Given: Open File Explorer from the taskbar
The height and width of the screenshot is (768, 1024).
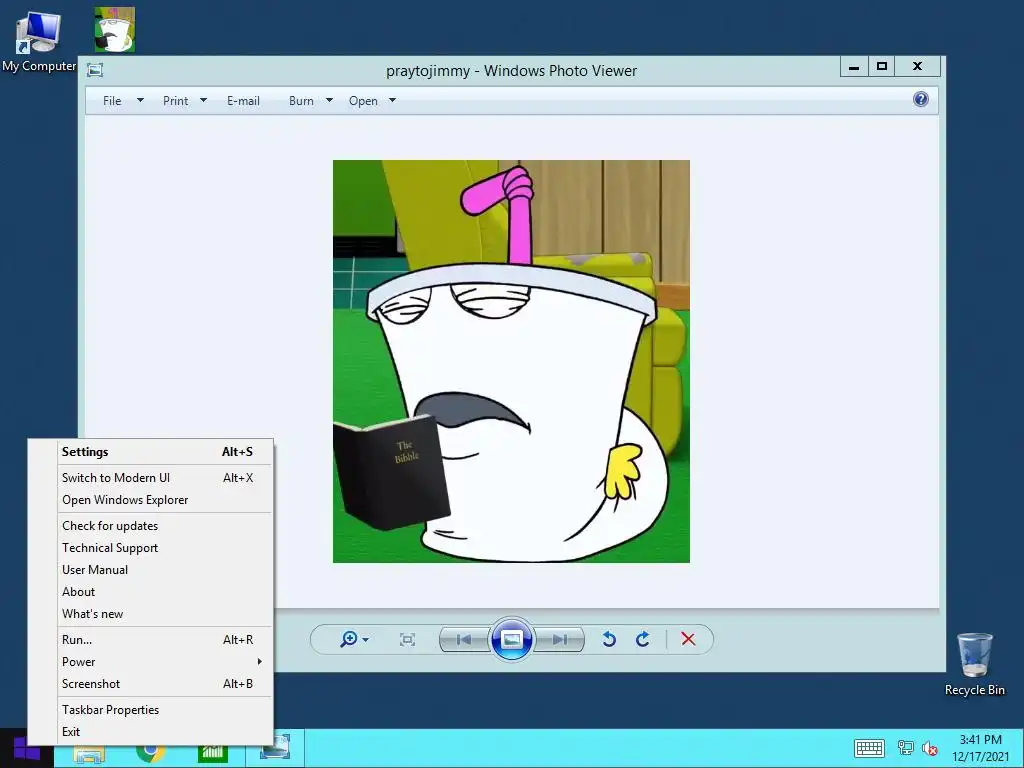Looking at the screenshot, I should [89, 753].
